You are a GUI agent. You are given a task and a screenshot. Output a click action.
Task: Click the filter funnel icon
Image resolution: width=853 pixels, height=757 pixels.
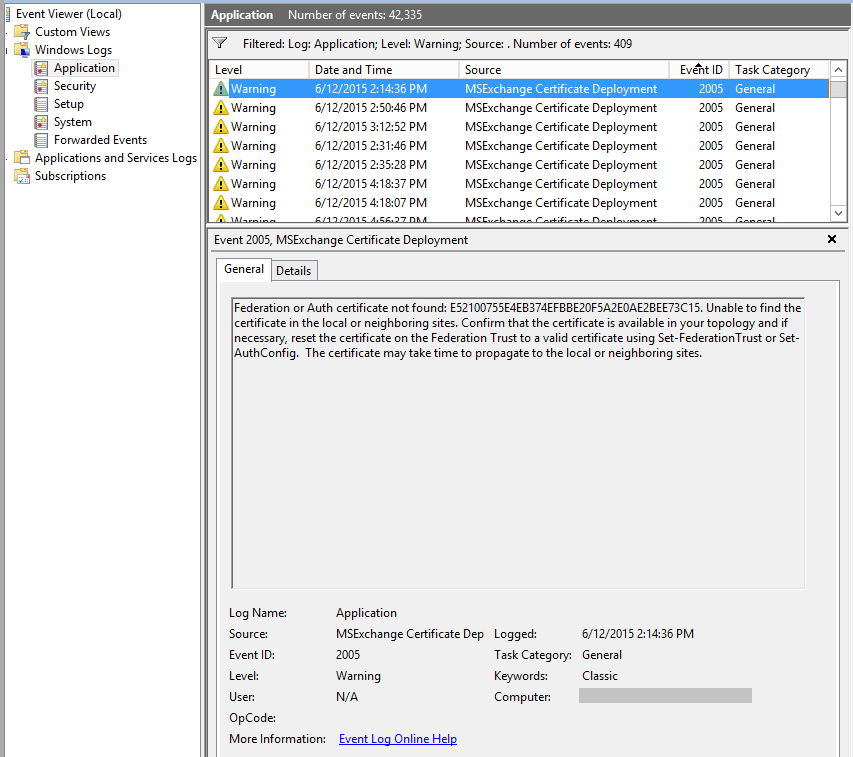pyautogui.click(x=220, y=44)
